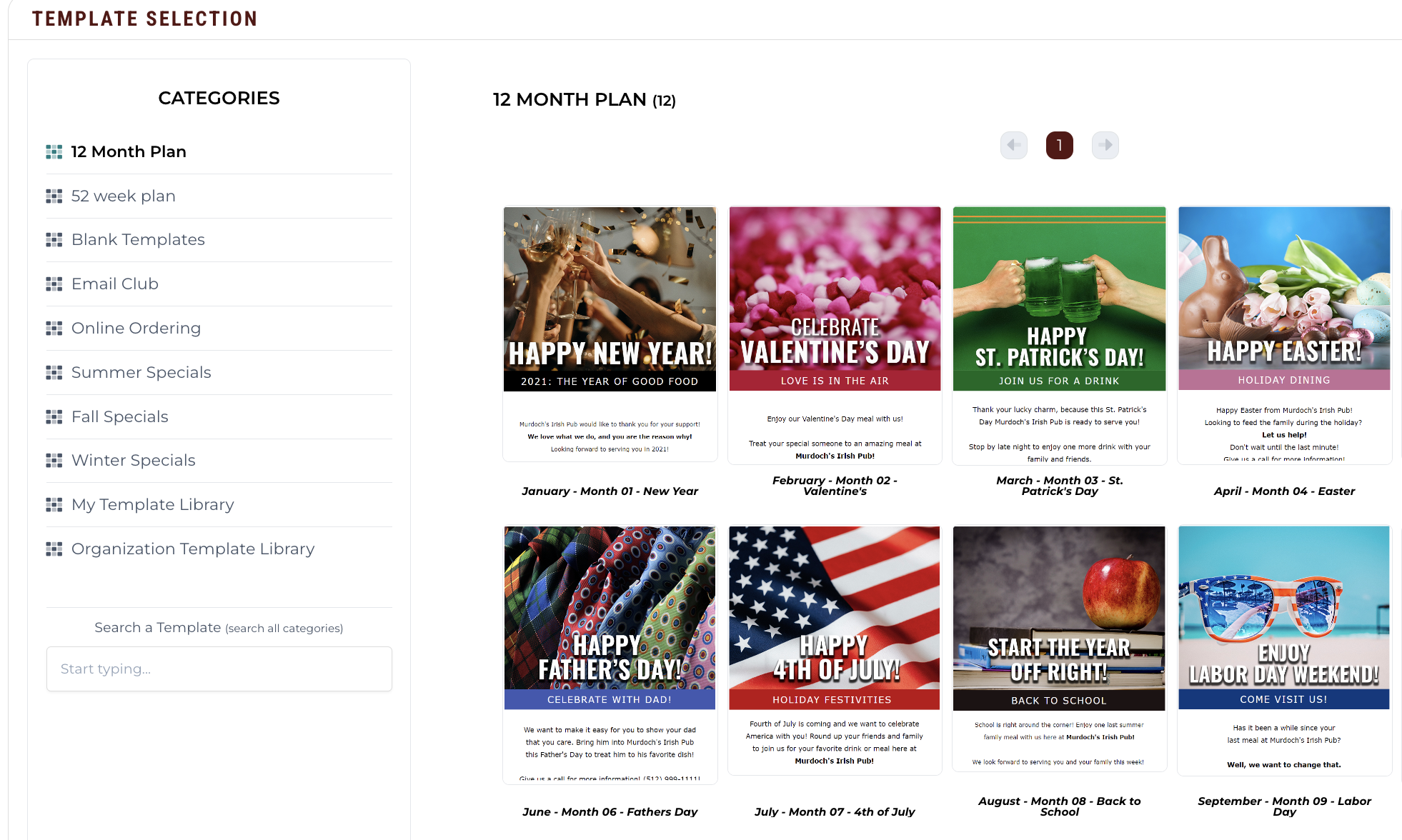This screenshot has height=840, width=1402.
Task: Choose the Valentine's Day template thumbnail
Action: pyautogui.click(x=835, y=335)
